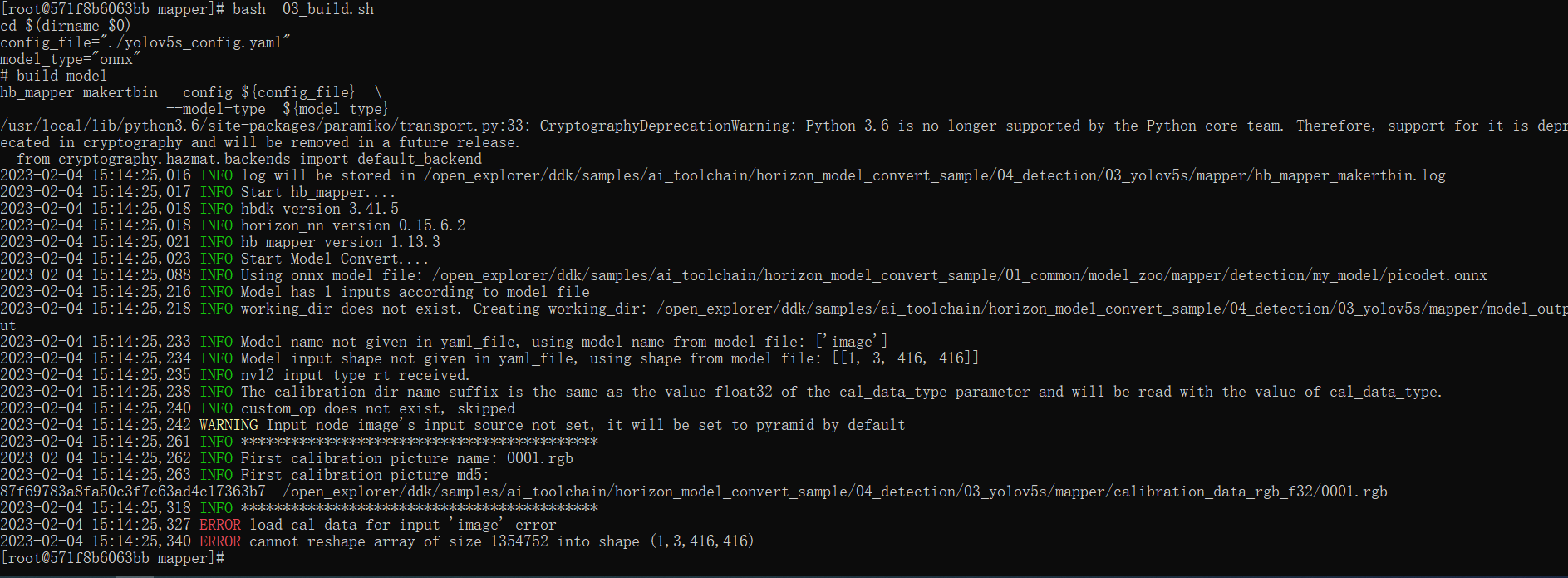Screen dimensions: 1568x578
Task: Click the config_file yolov5s_config.yaml line
Action: click(x=145, y=42)
